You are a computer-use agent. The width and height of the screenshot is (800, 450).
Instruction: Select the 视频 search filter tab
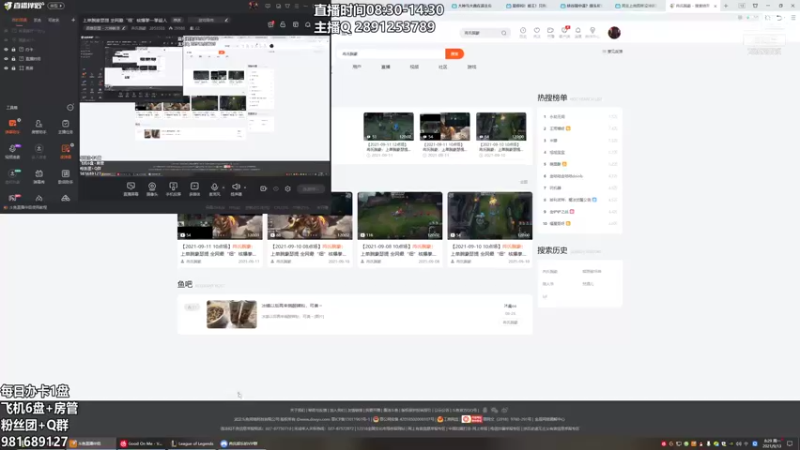click(414, 67)
